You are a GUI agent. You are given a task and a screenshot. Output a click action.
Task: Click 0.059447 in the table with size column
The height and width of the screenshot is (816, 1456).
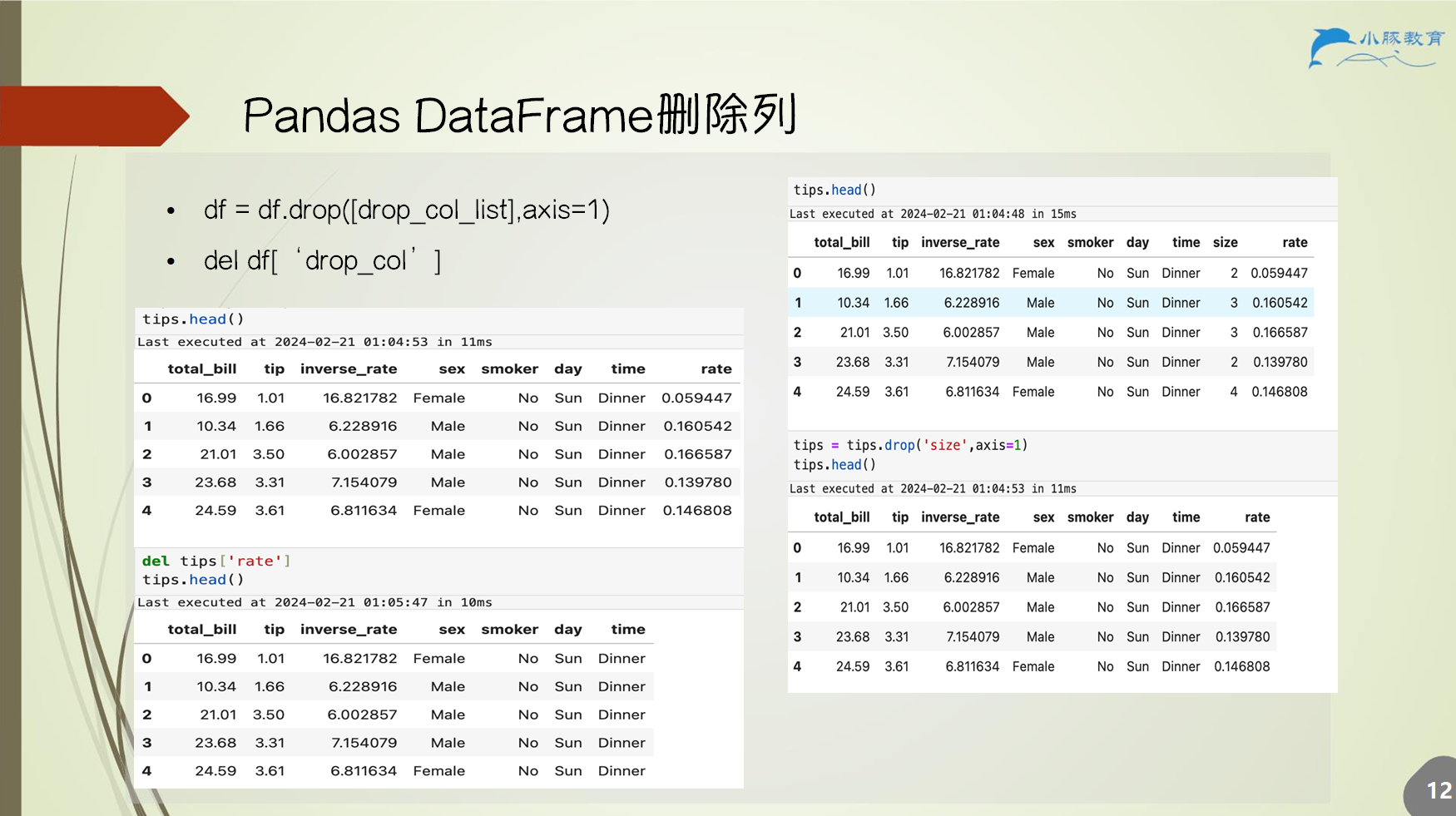pos(1279,273)
